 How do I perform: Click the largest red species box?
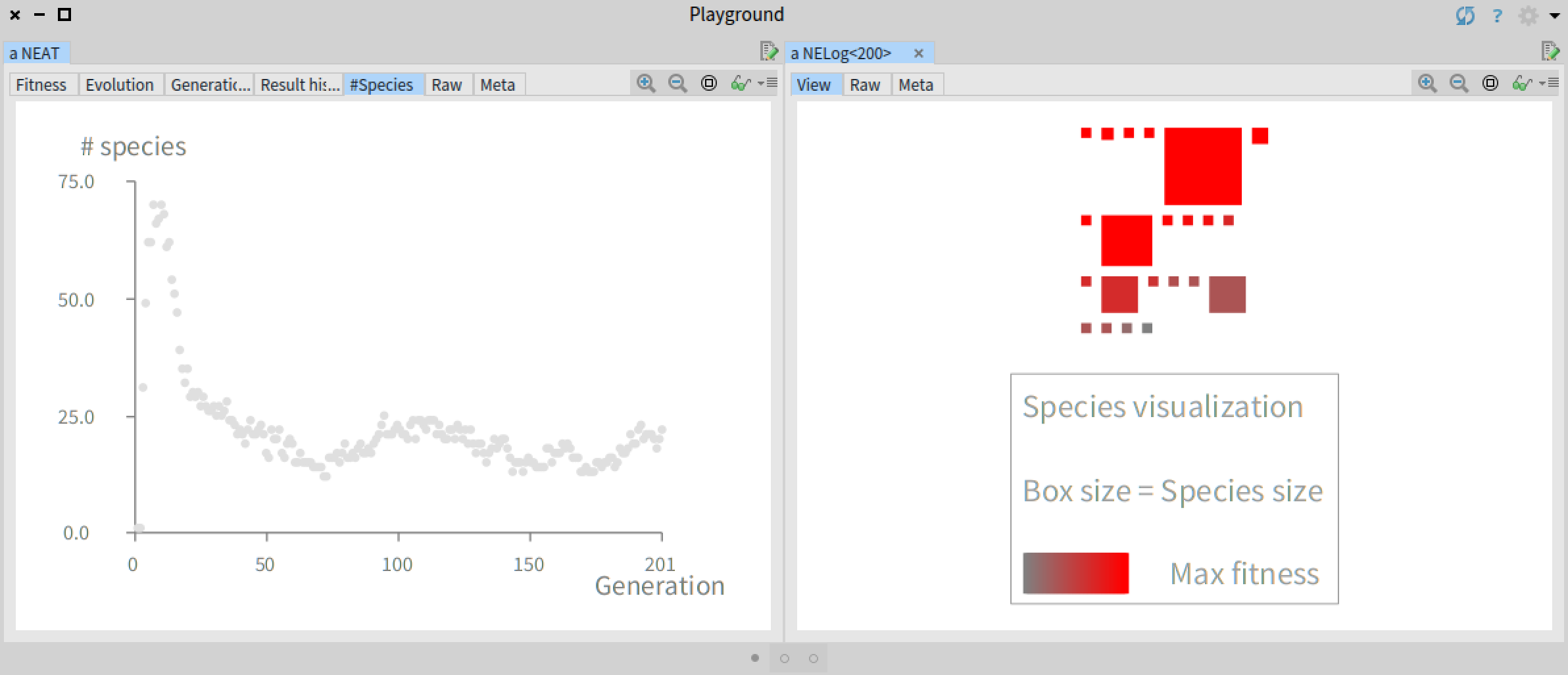[1203, 166]
